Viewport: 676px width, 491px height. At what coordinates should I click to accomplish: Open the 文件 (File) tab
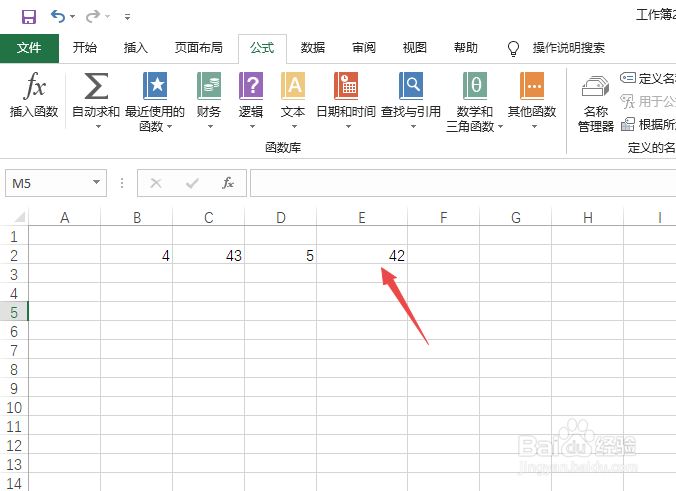click(x=29, y=48)
